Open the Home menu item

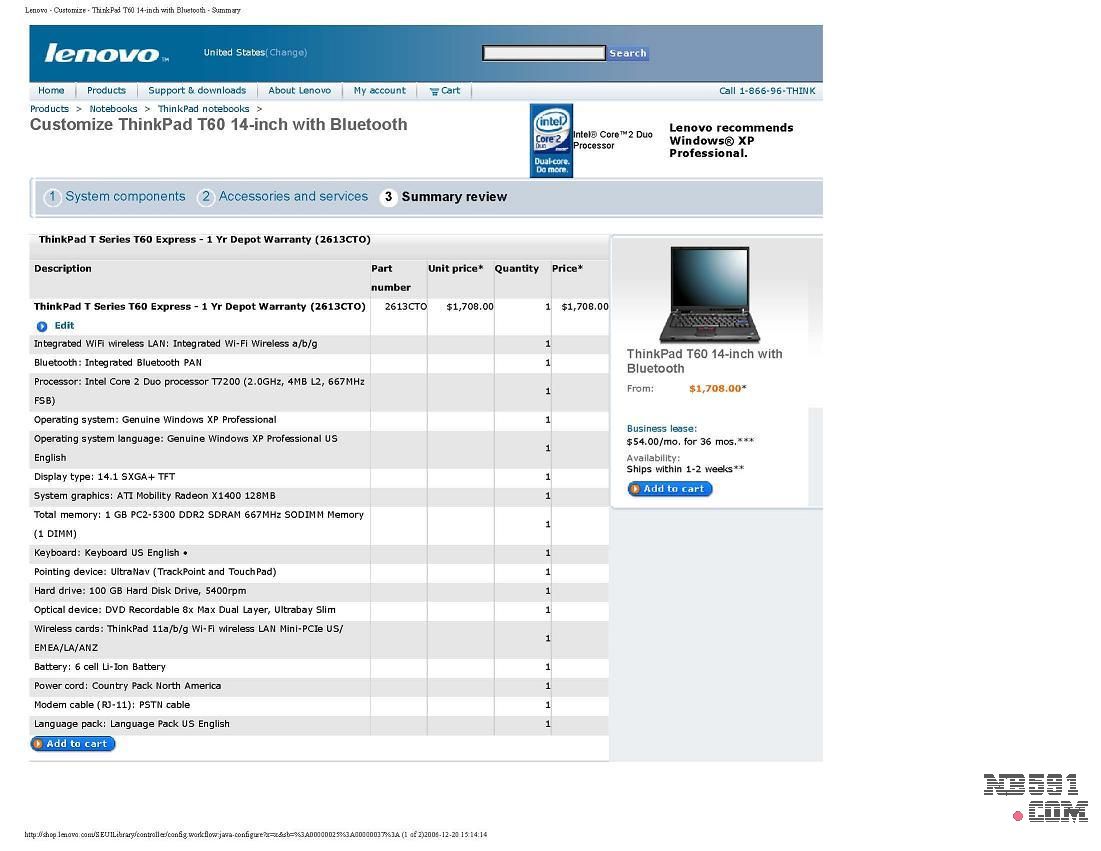coord(51,91)
